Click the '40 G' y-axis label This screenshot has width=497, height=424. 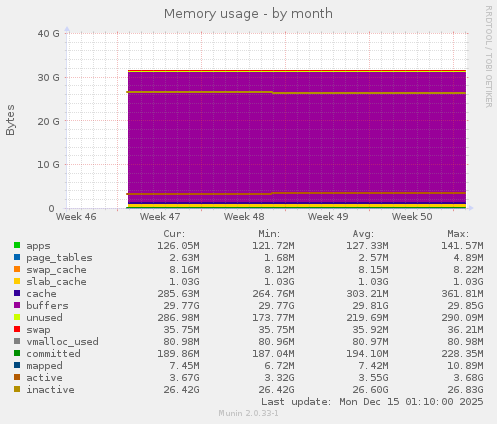(49, 34)
